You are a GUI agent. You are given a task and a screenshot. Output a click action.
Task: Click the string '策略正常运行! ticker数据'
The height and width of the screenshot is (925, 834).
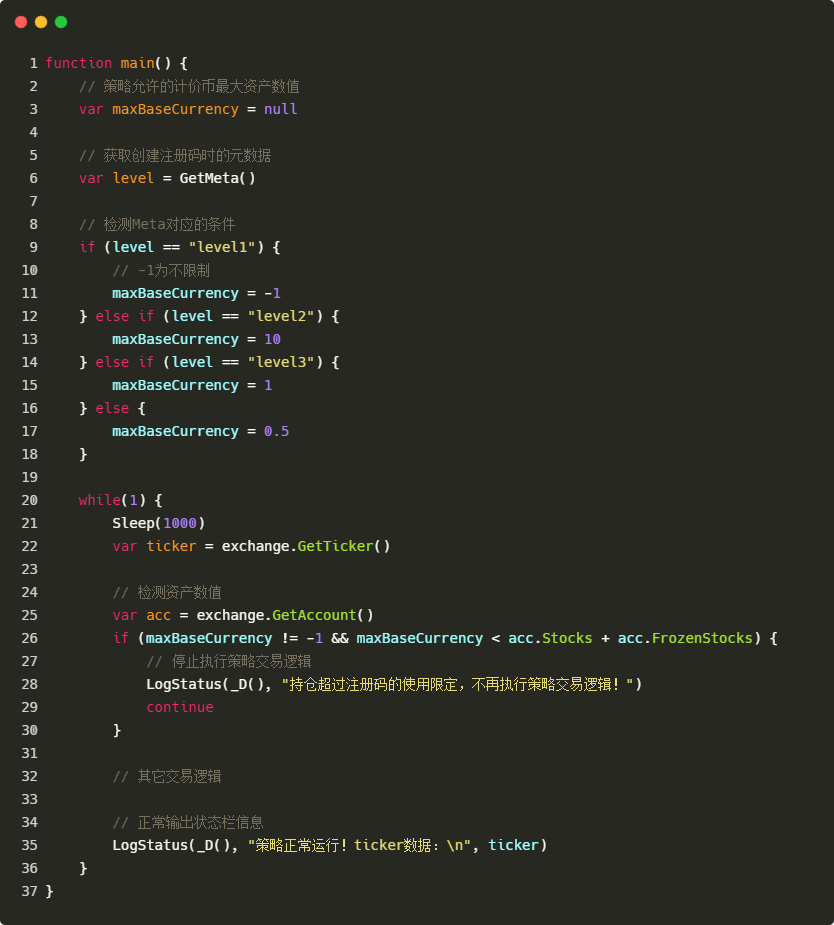343,845
